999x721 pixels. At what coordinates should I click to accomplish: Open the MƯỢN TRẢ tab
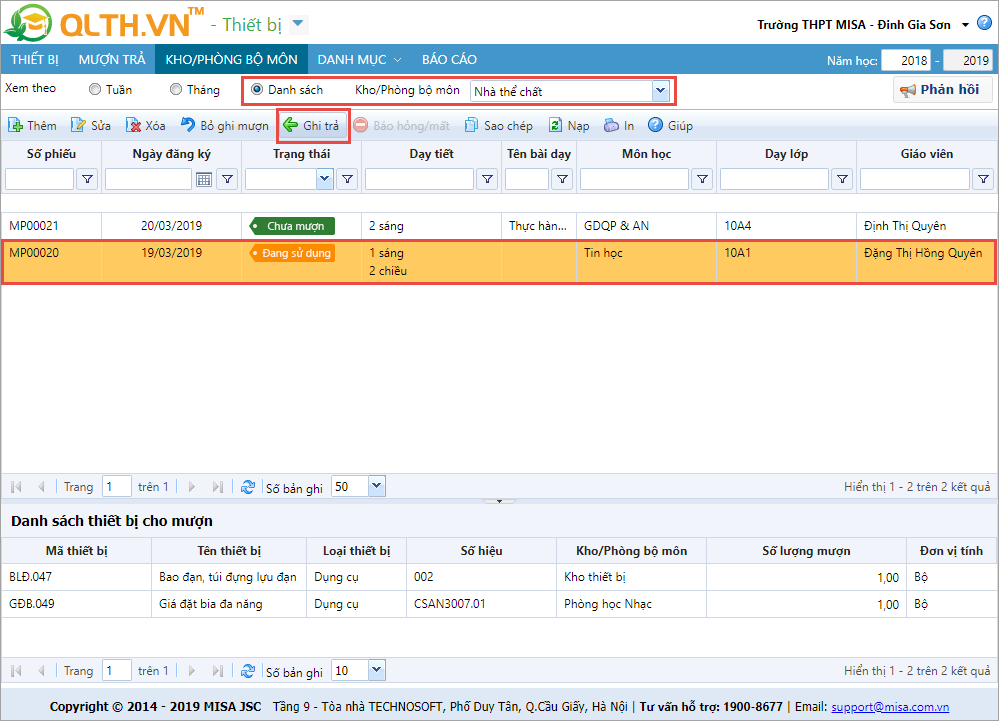(x=111, y=59)
